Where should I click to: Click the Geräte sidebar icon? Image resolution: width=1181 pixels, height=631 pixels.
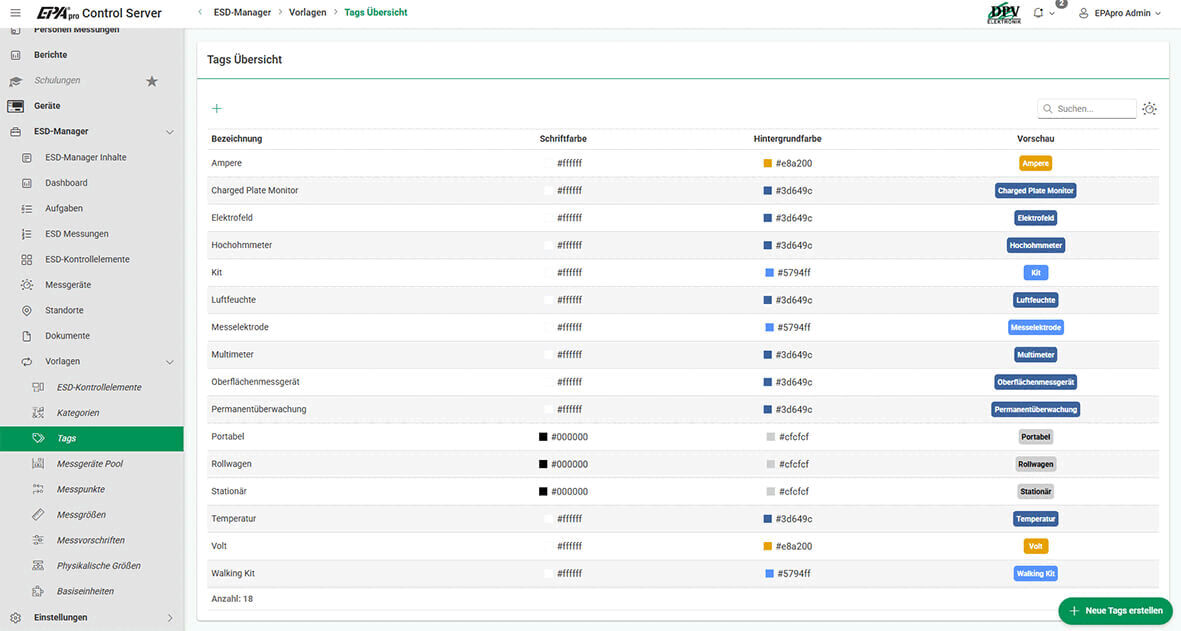[x=15, y=106]
